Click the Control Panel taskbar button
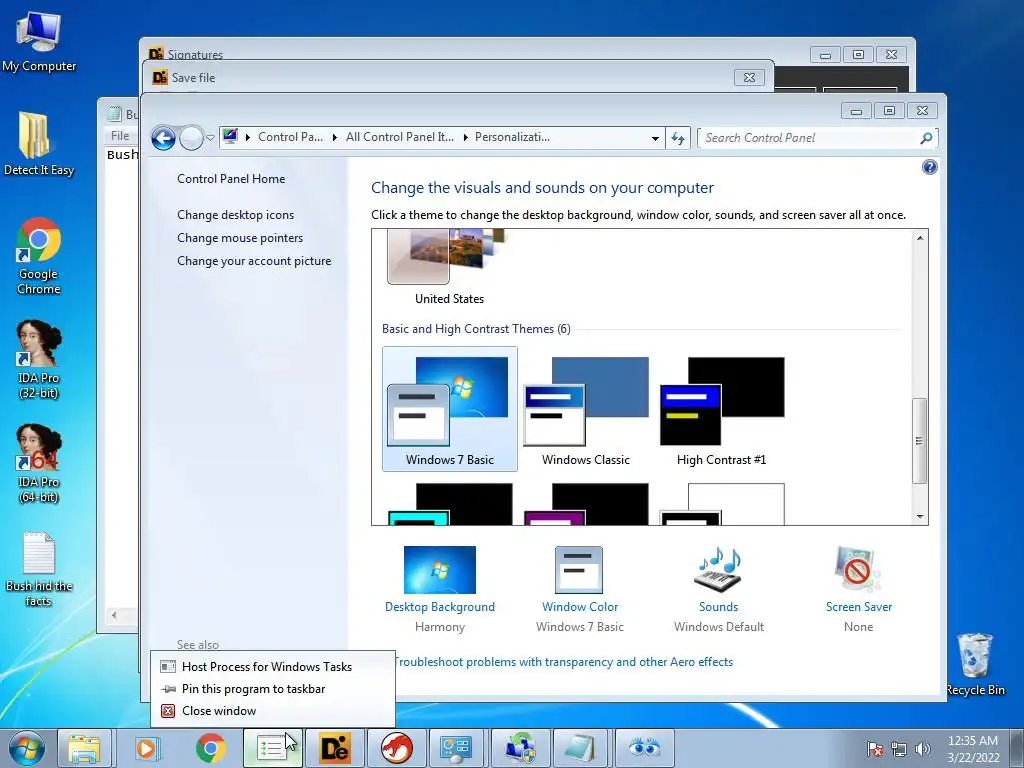 pos(456,748)
